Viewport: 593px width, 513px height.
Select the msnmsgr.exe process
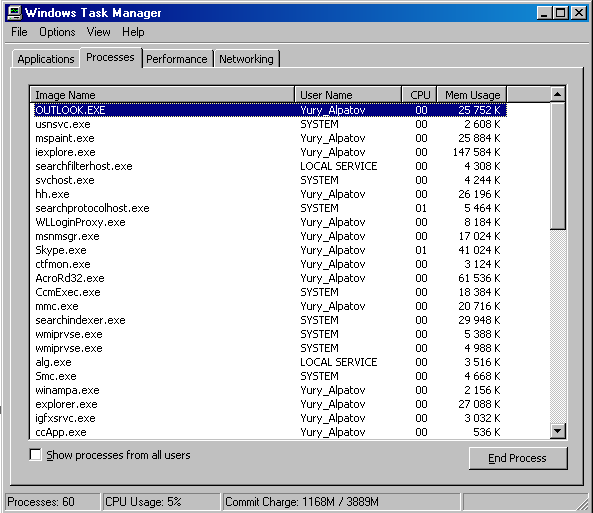point(270,236)
